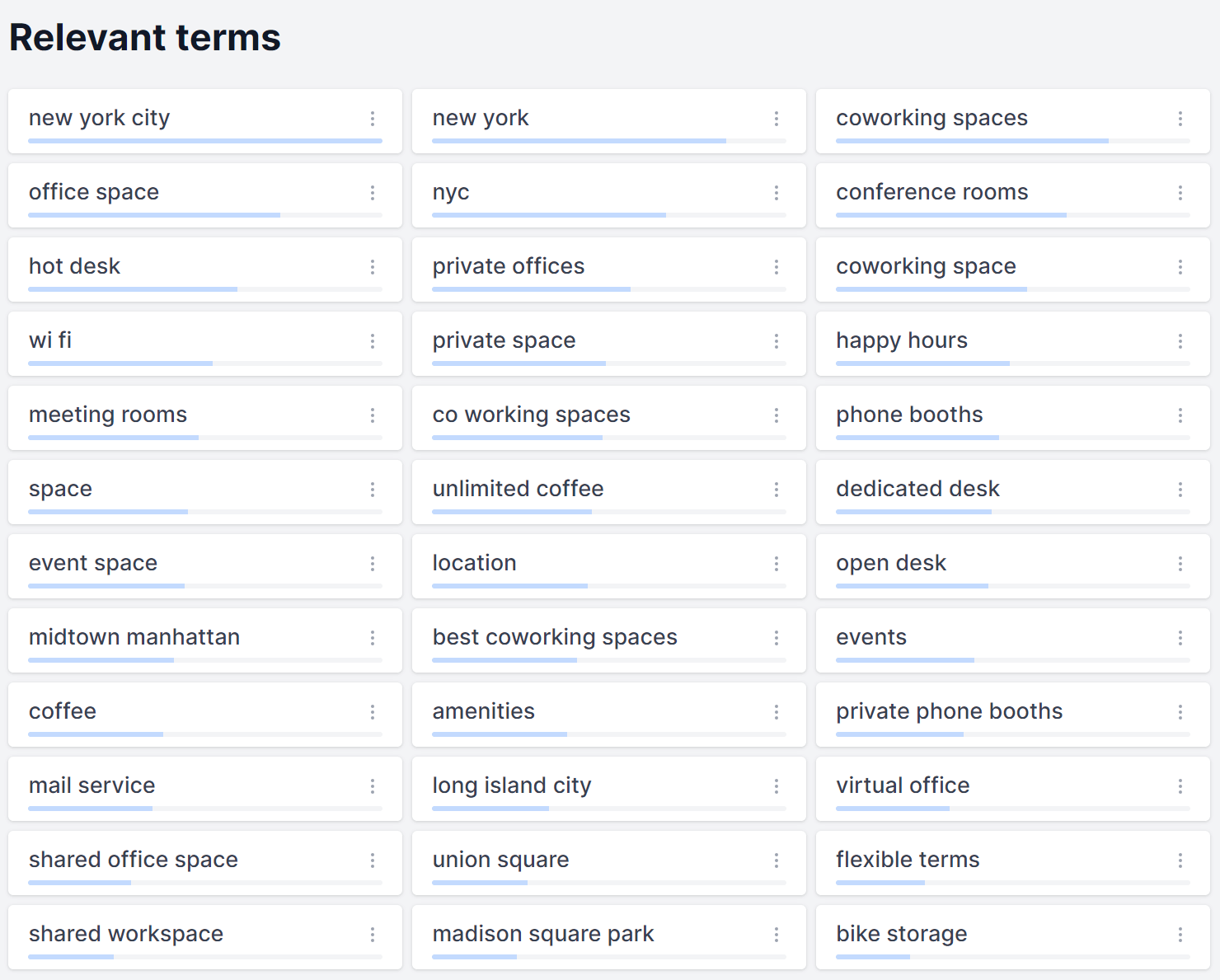Open the kebab menu for office space
Viewport: 1220px width, 980px height.
(x=373, y=194)
